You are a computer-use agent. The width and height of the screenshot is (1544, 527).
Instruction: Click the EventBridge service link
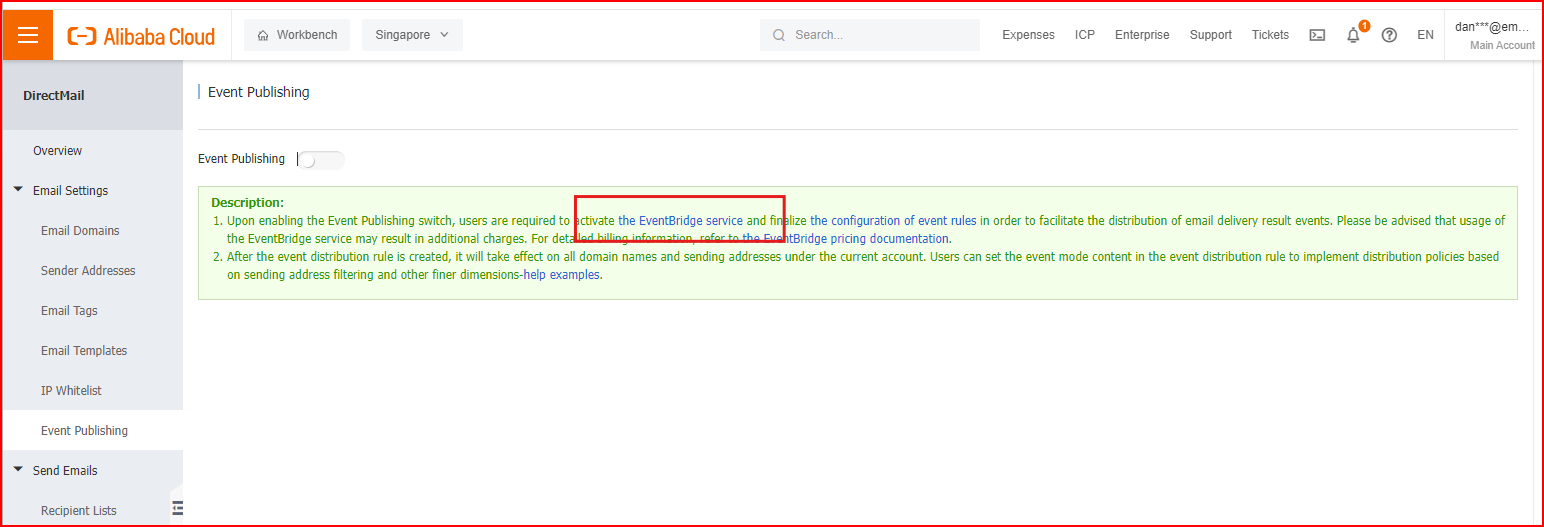point(680,221)
